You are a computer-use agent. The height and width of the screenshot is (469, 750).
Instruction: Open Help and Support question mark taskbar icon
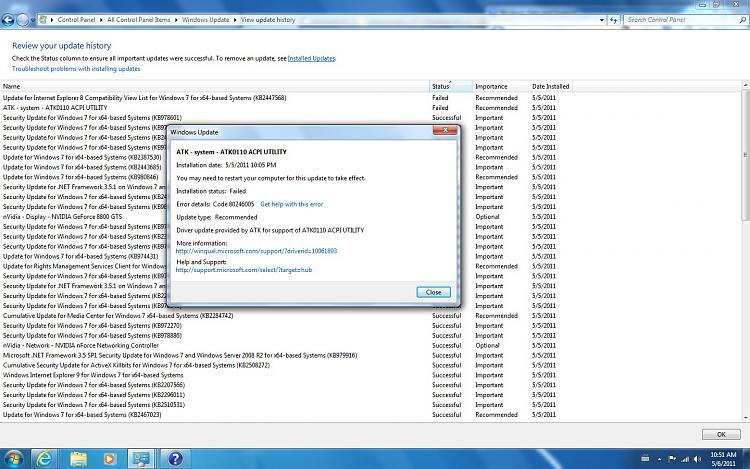pyautogui.click(x=175, y=459)
